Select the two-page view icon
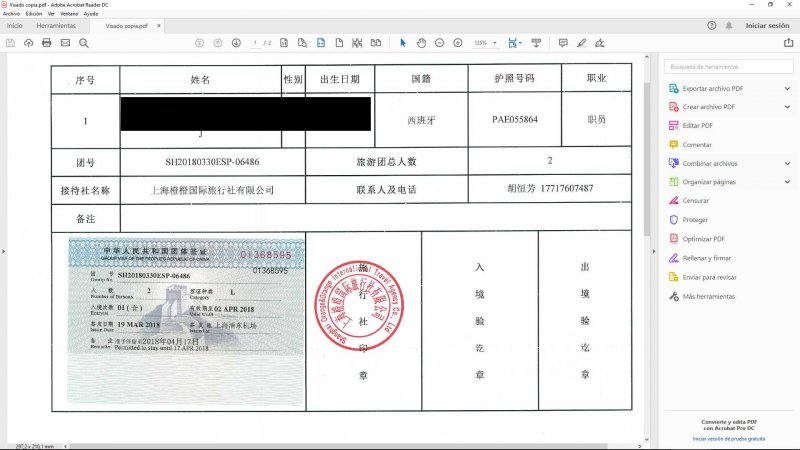800x450 pixels. 376,43
